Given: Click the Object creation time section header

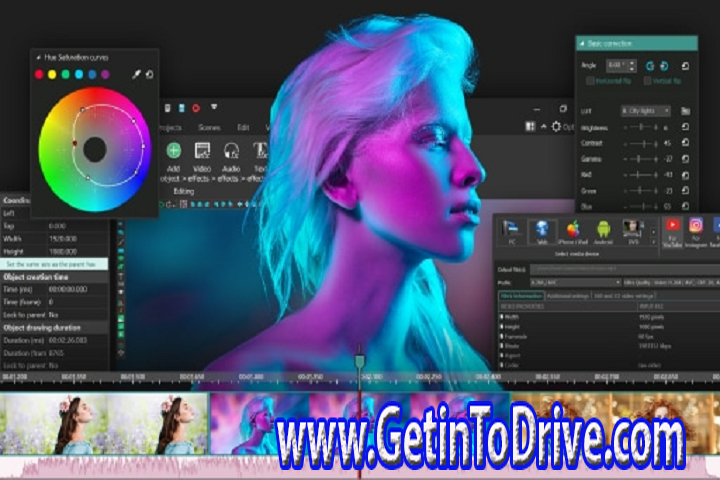Looking at the screenshot, I should point(54,277).
